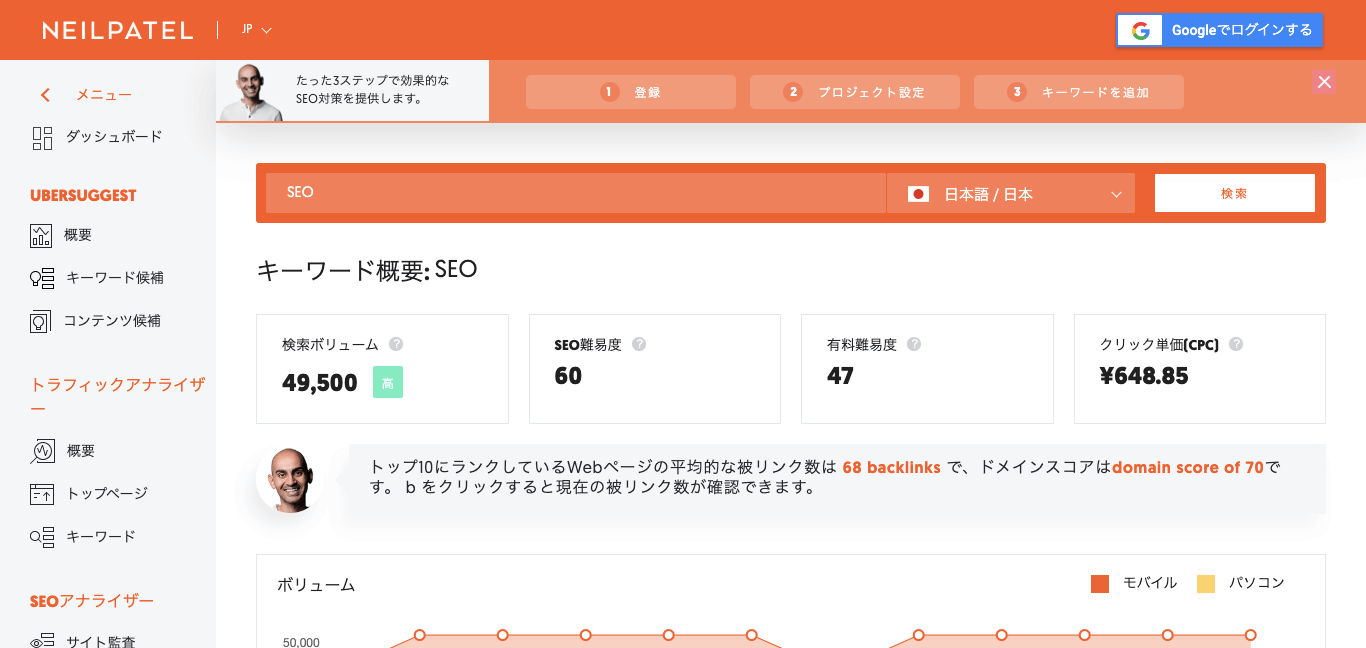Image resolution: width=1366 pixels, height=648 pixels.
Task: Open the JP region dropdown
Action: click(x=257, y=30)
